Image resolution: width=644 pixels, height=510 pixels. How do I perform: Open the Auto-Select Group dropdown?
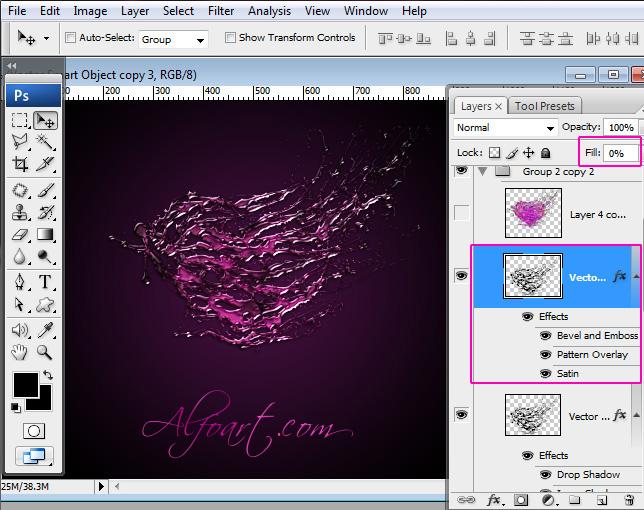(173, 39)
